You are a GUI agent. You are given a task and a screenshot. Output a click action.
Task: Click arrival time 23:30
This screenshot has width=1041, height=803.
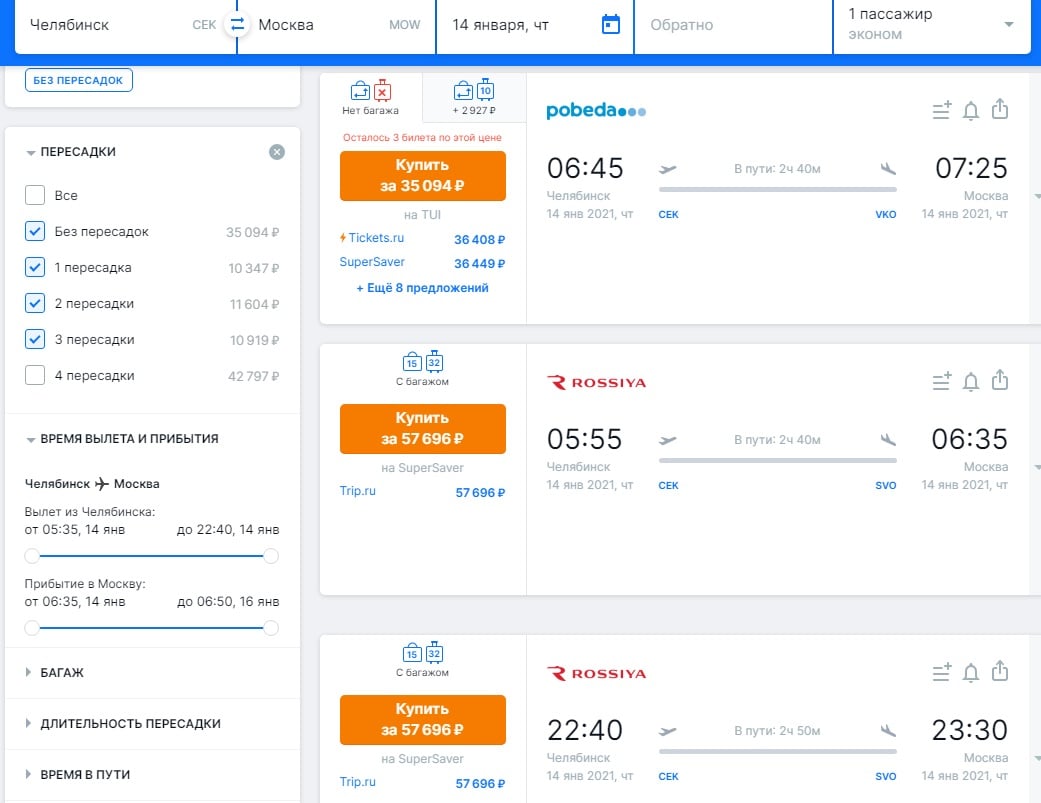point(970,730)
